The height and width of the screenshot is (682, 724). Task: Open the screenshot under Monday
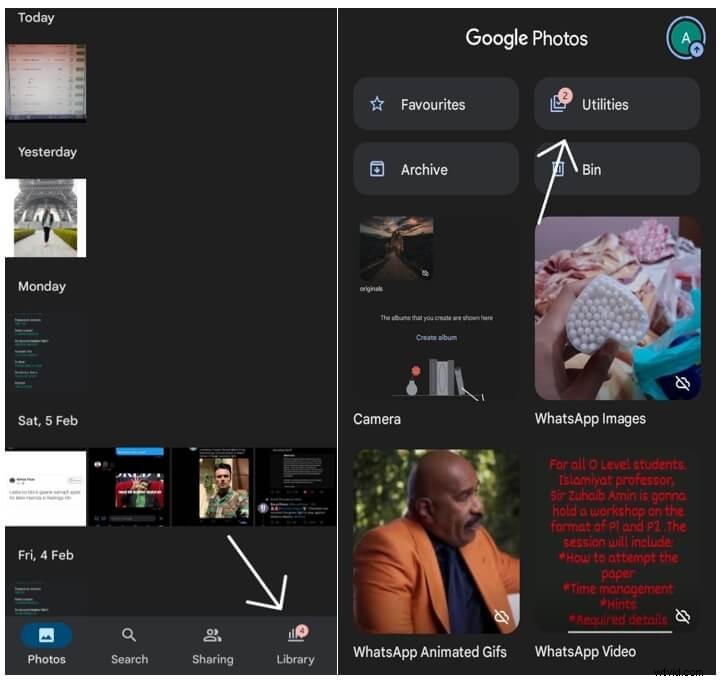pyautogui.click(x=46, y=352)
